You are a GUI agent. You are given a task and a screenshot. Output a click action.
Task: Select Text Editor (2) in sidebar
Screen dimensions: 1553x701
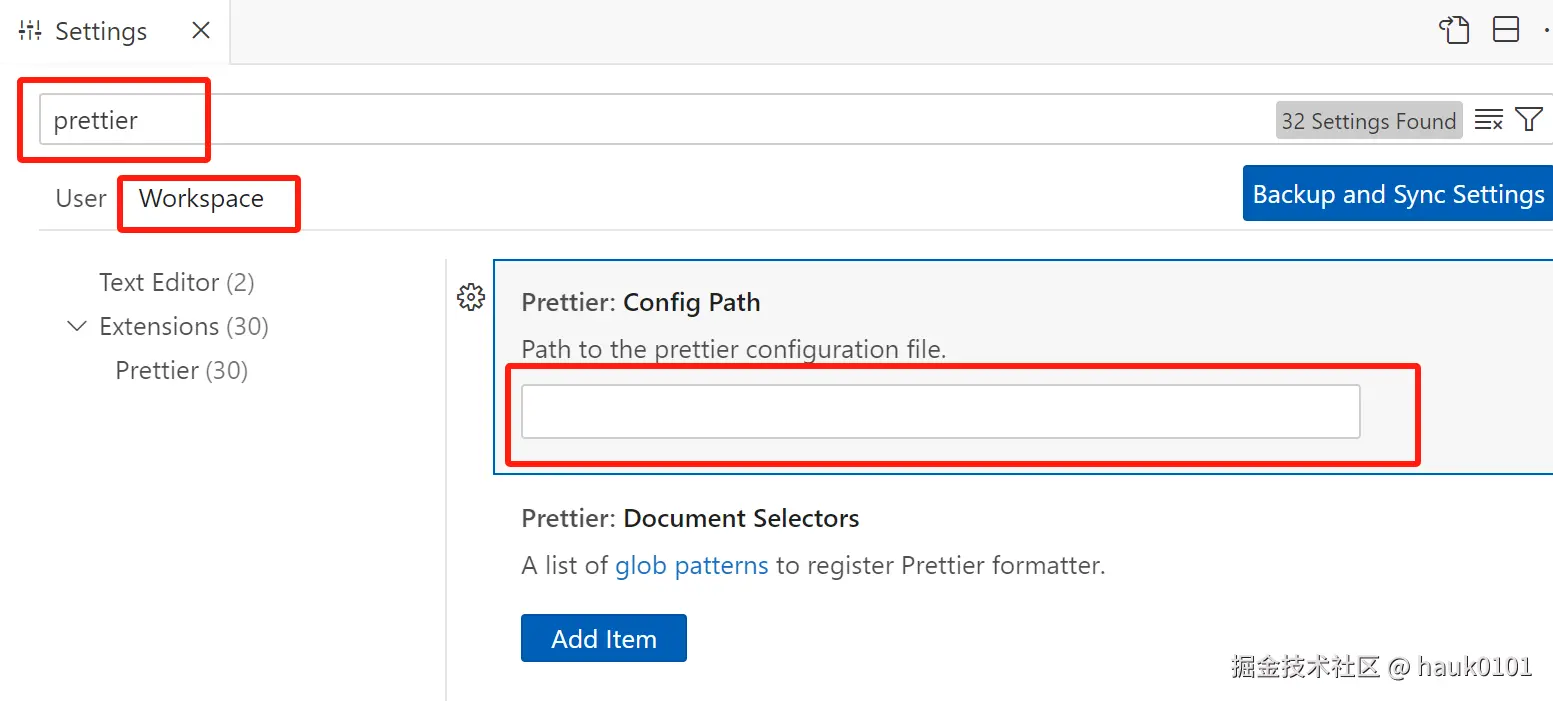coord(177,283)
